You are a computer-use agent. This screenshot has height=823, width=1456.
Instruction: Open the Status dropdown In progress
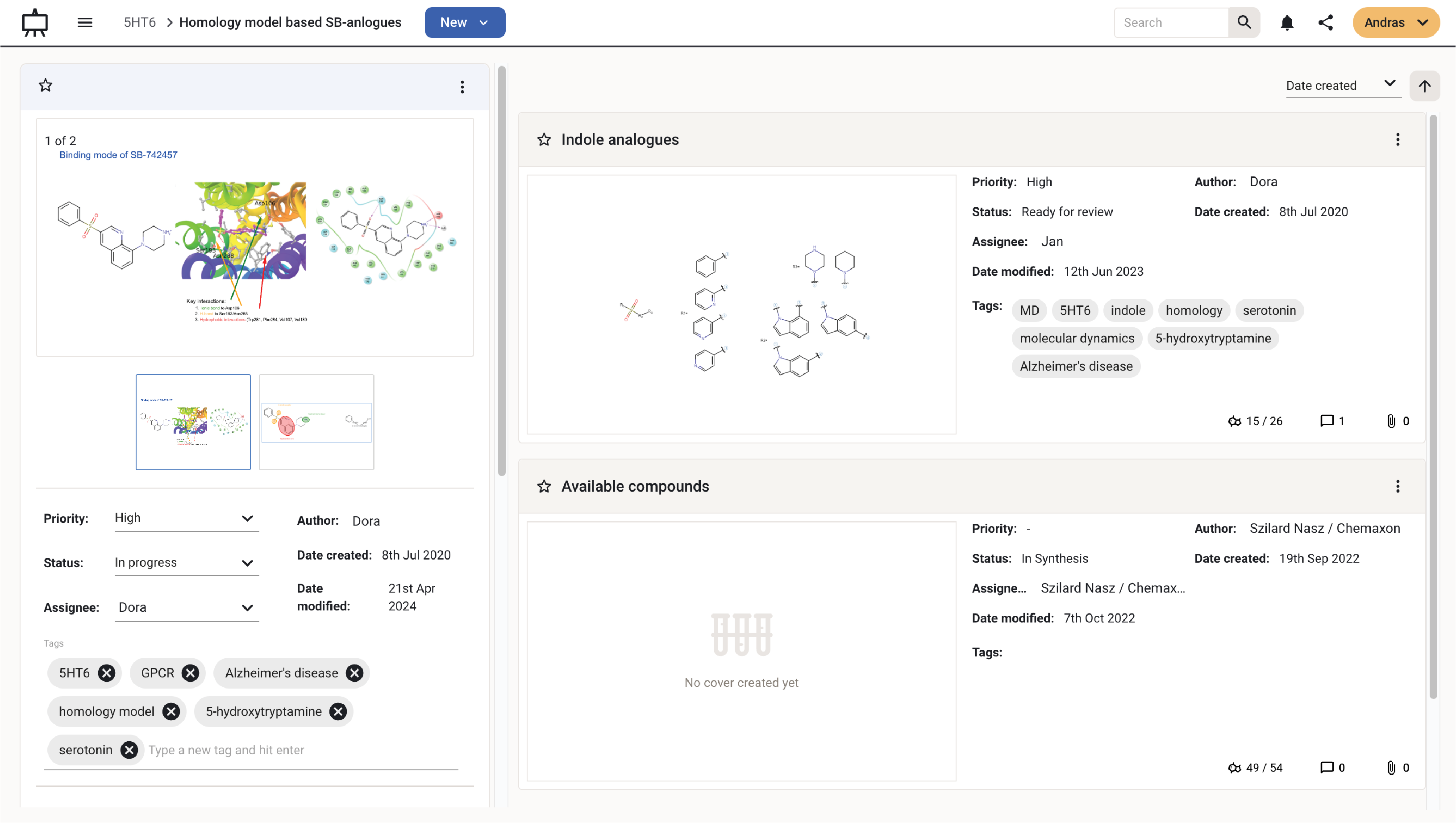pyautogui.click(x=186, y=563)
